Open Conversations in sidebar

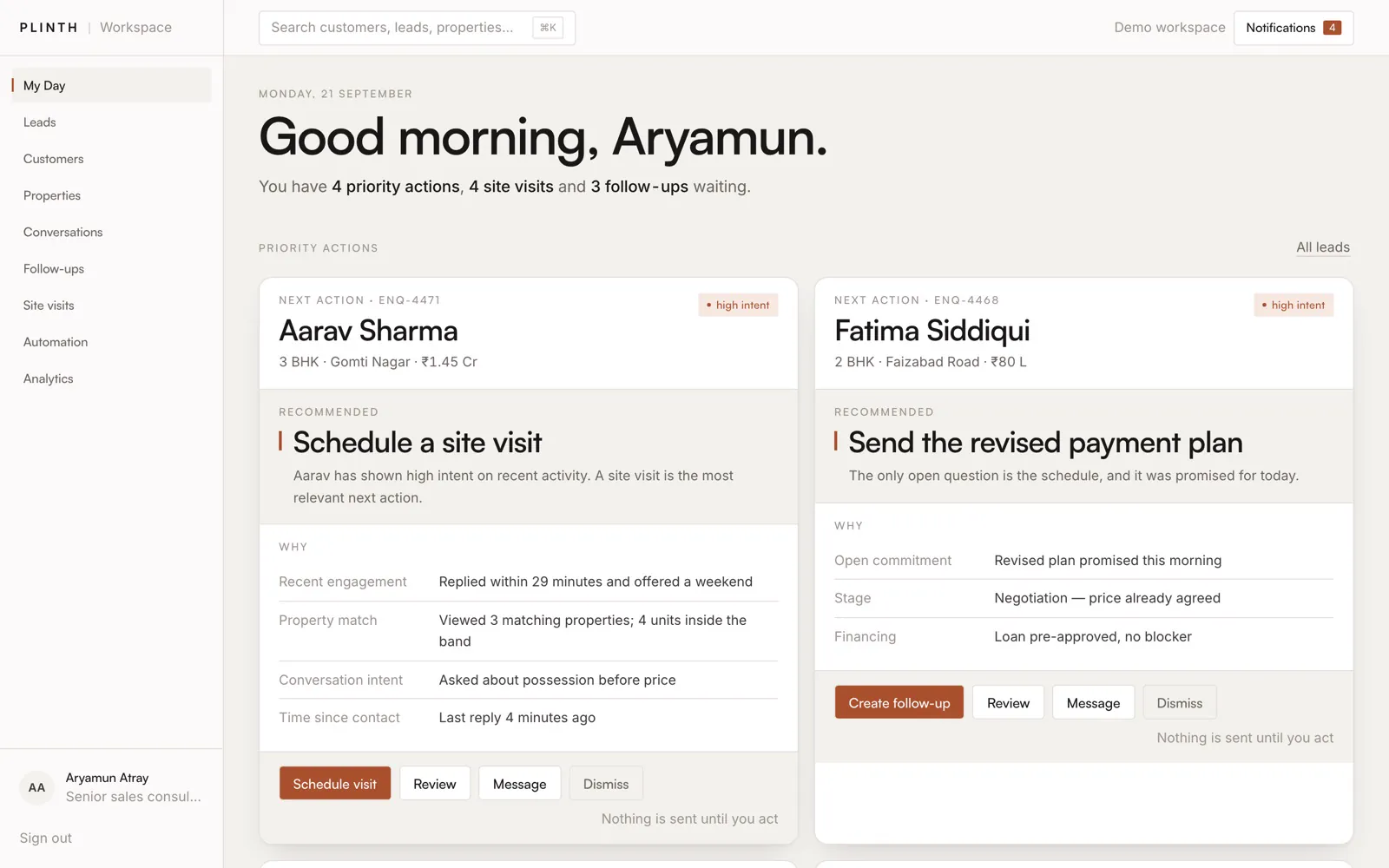111,232
